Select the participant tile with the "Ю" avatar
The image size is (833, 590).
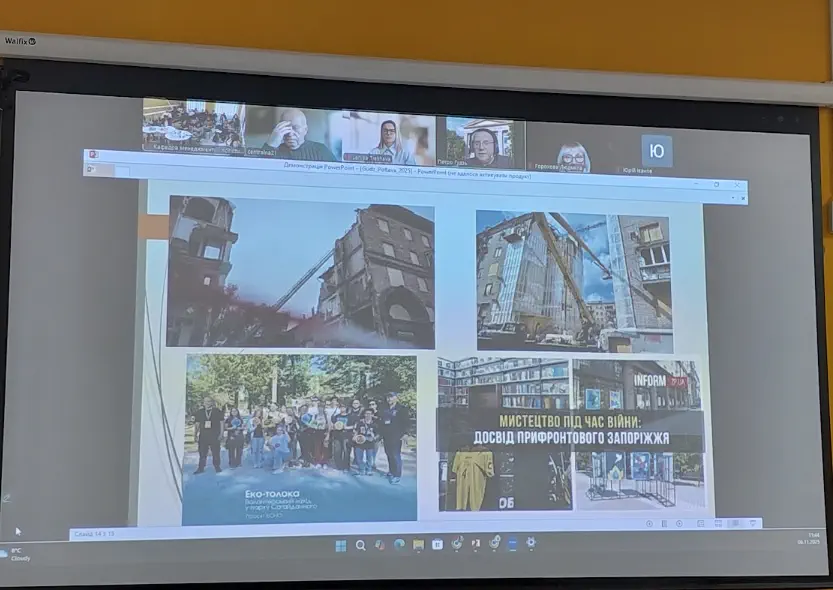pos(656,152)
